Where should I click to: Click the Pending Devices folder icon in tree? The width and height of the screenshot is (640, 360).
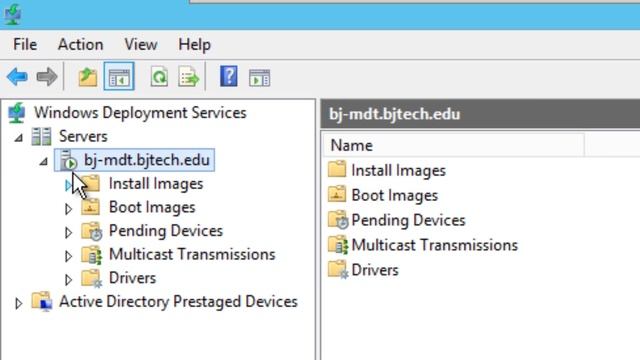[91, 231]
